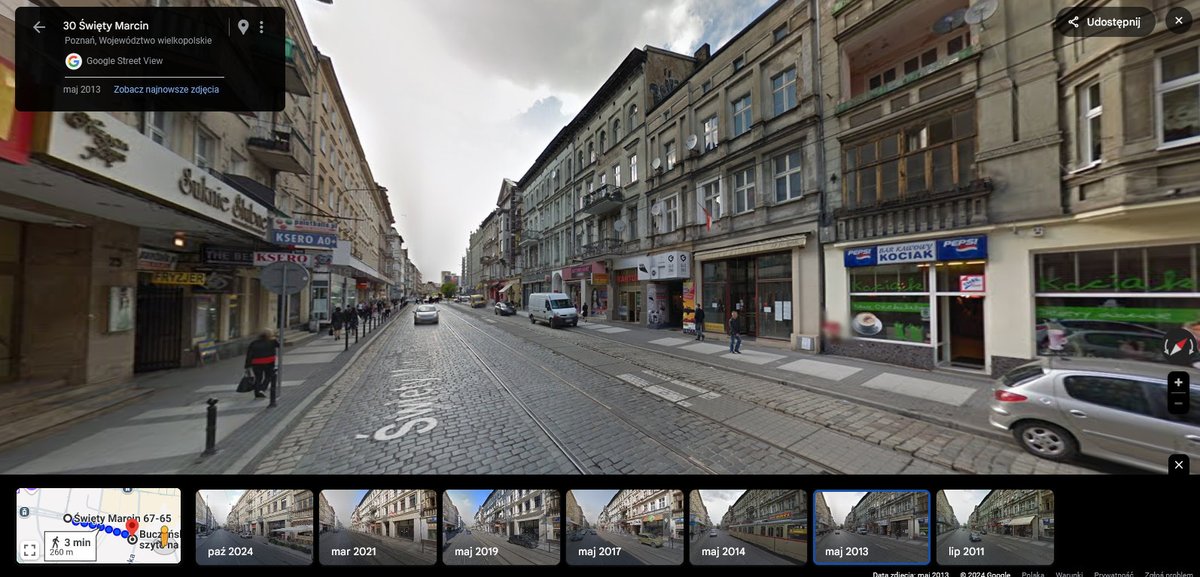The width and height of the screenshot is (1200, 577).
Task: Click the location pin icon in the info card
Action: click(243, 27)
